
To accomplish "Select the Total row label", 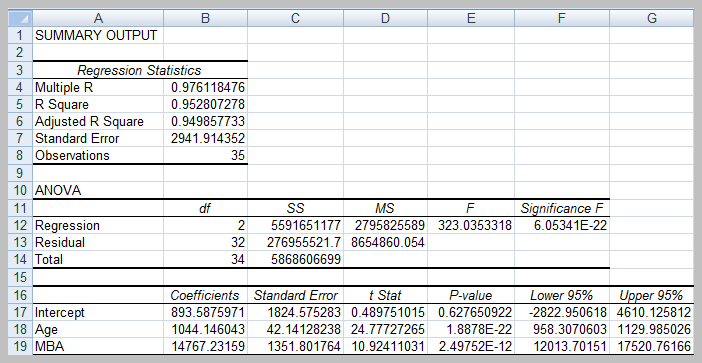I will pos(98,259).
